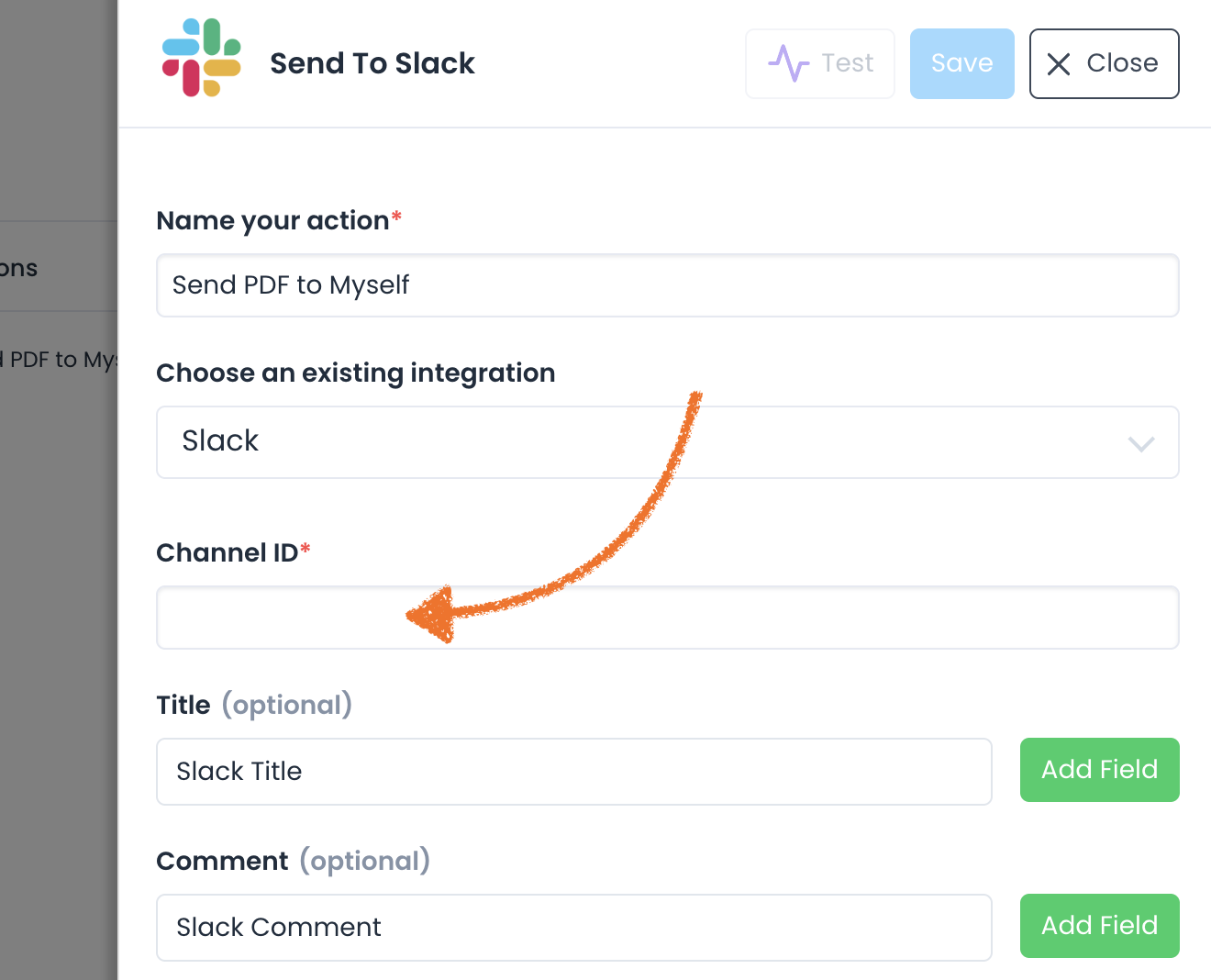Focus the Slack Comment input box
Image resolution: width=1211 pixels, height=980 pixels.
pos(573,928)
